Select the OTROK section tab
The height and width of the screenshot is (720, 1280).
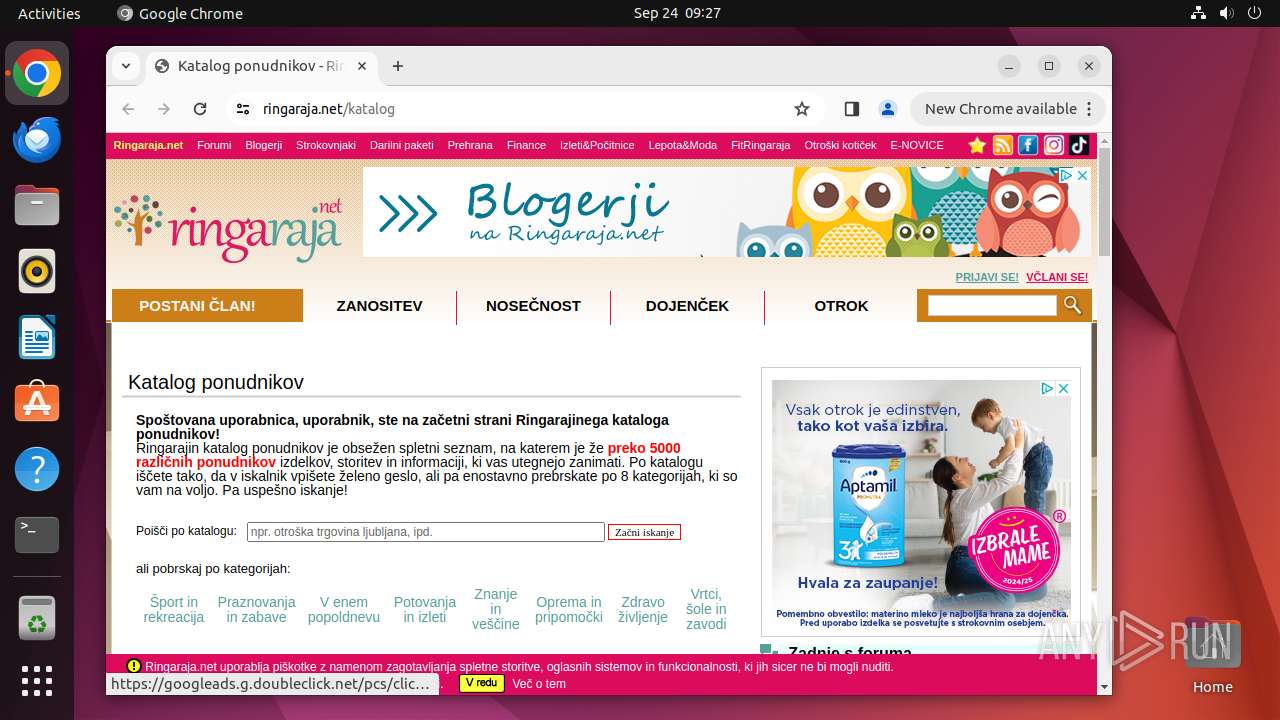(x=841, y=306)
